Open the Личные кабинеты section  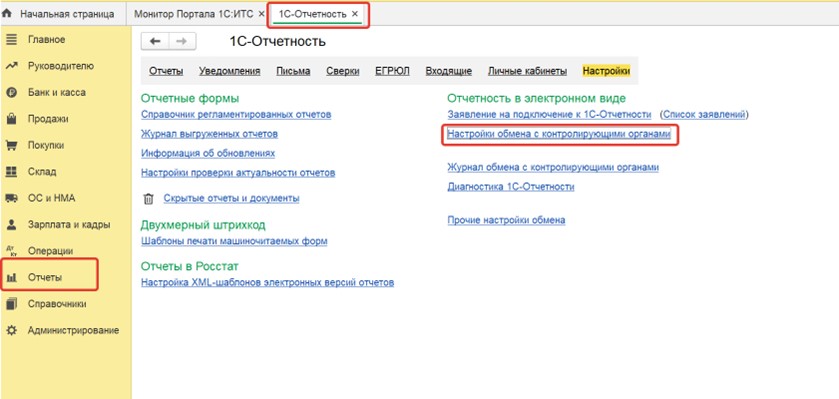coord(527,71)
